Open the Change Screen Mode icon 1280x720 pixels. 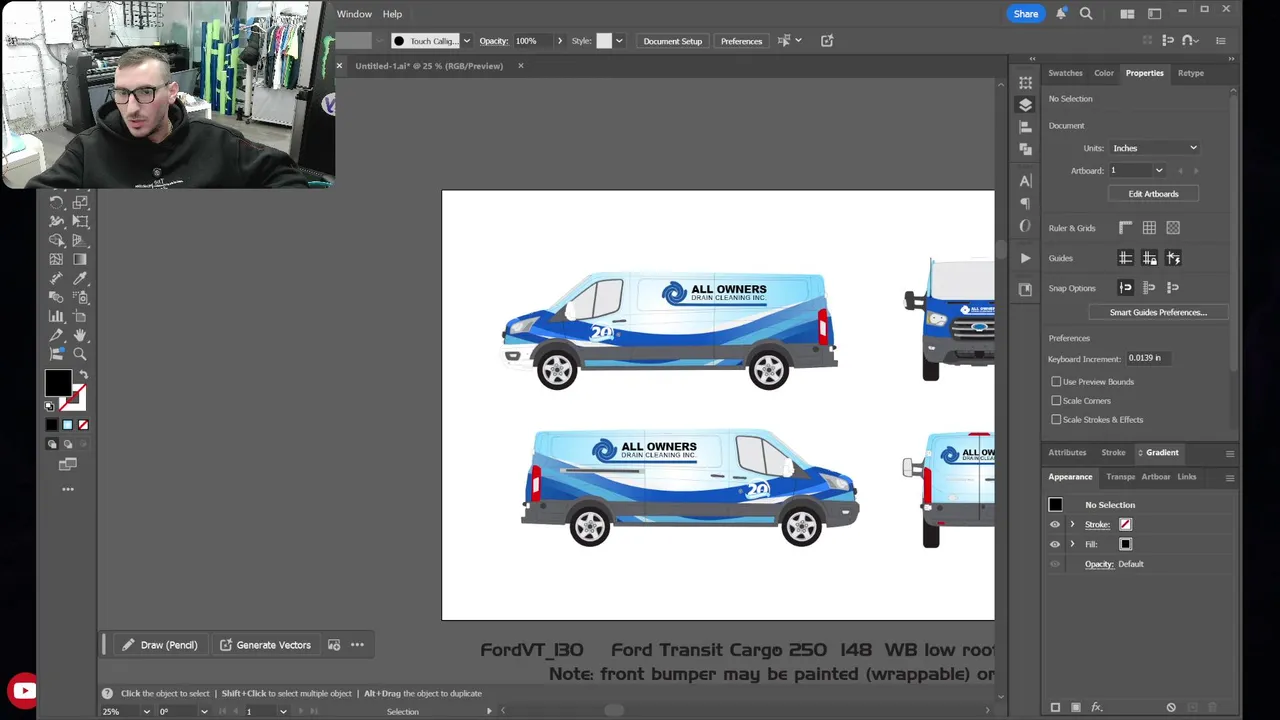click(x=68, y=464)
